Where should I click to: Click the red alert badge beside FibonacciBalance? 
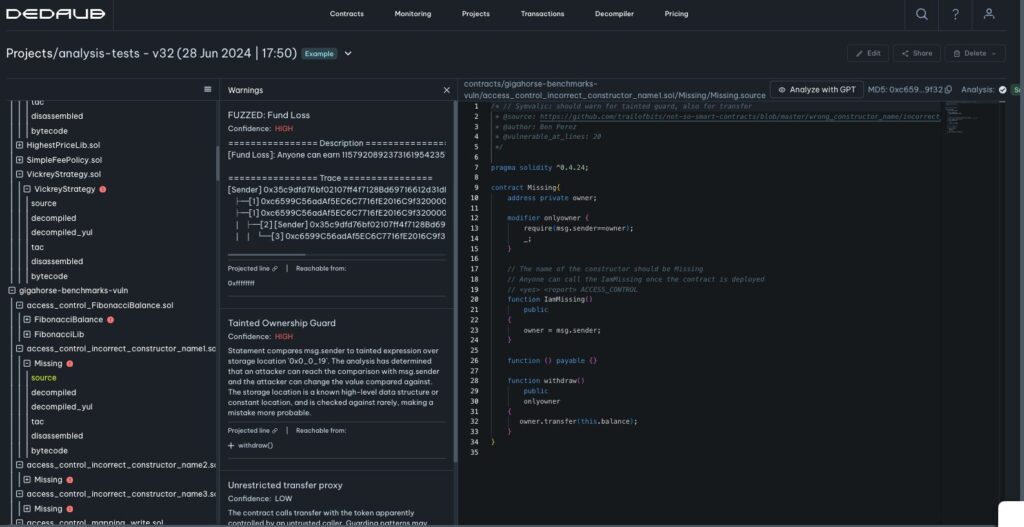[x=110, y=320]
